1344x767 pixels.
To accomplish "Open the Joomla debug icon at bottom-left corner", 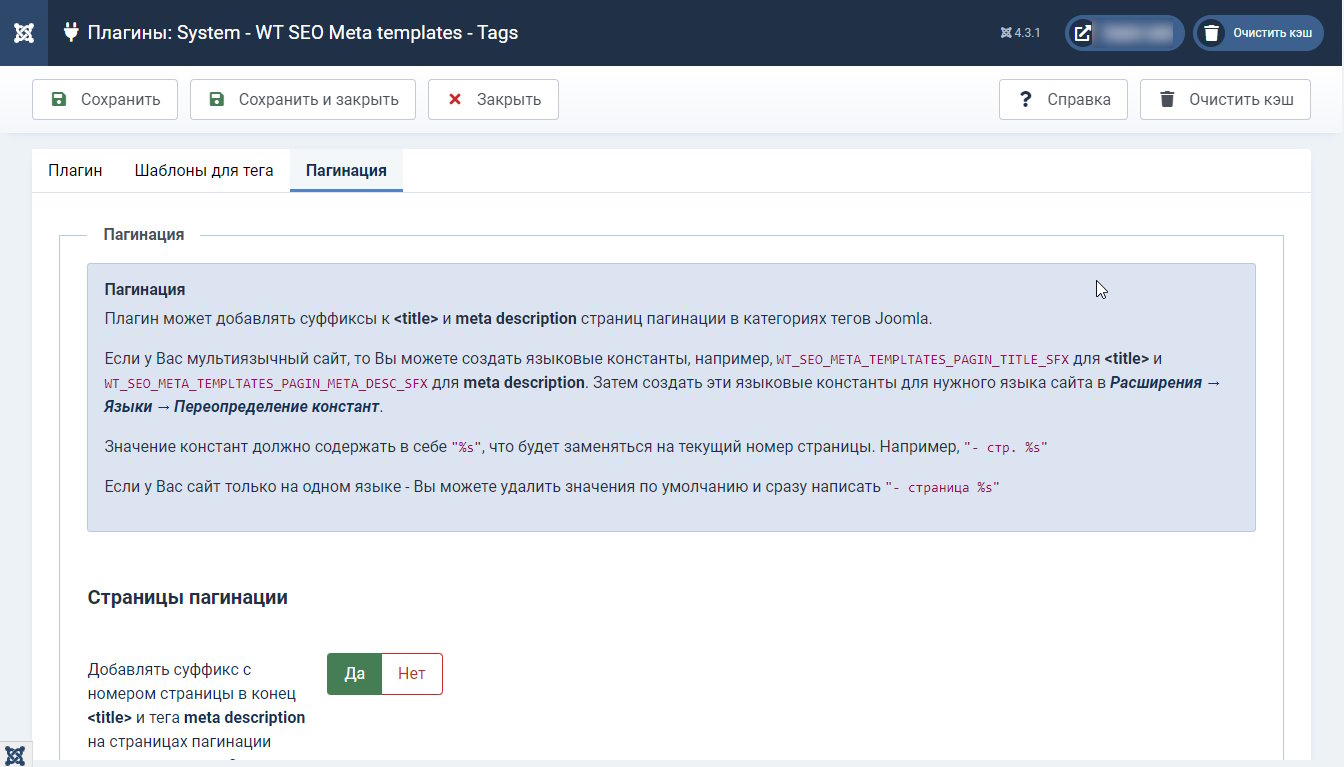I will 15,754.
